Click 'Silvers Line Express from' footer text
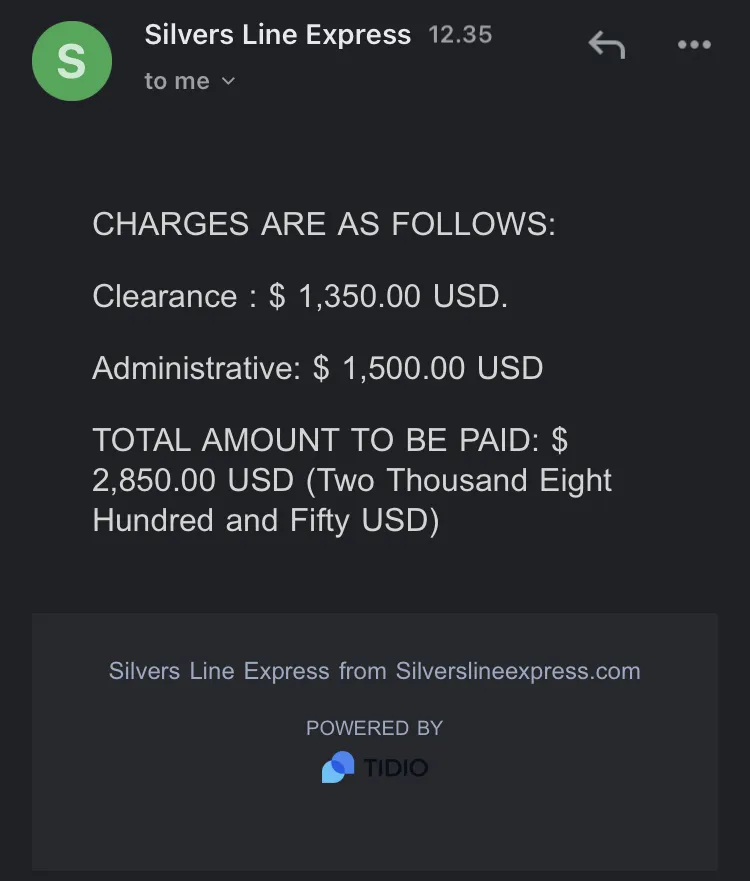 click(x=247, y=671)
